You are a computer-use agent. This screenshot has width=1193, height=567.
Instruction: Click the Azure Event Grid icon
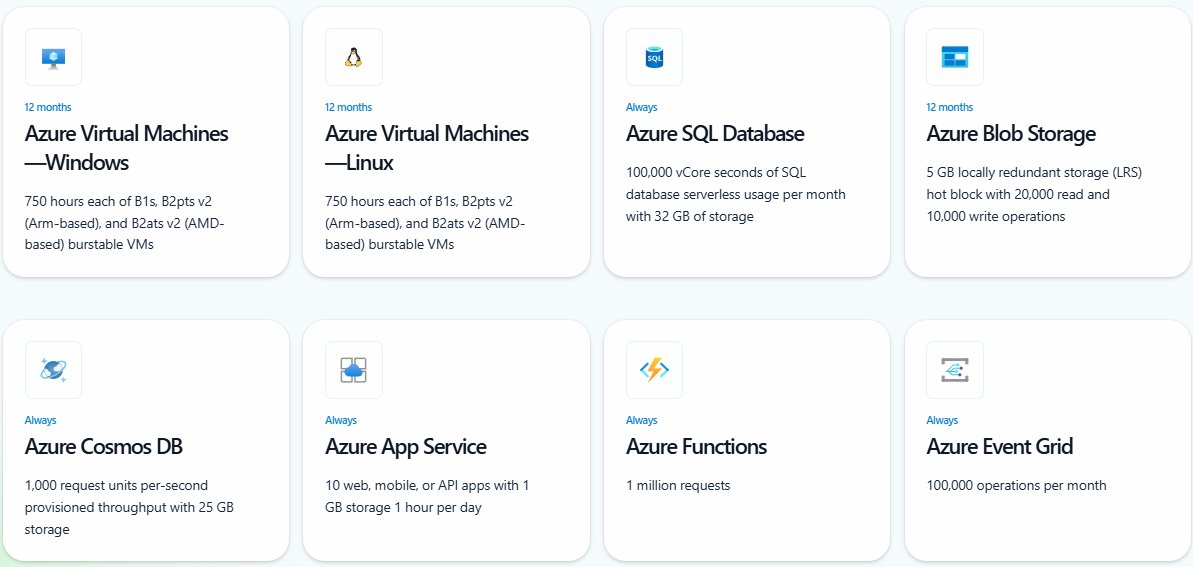tap(955, 370)
